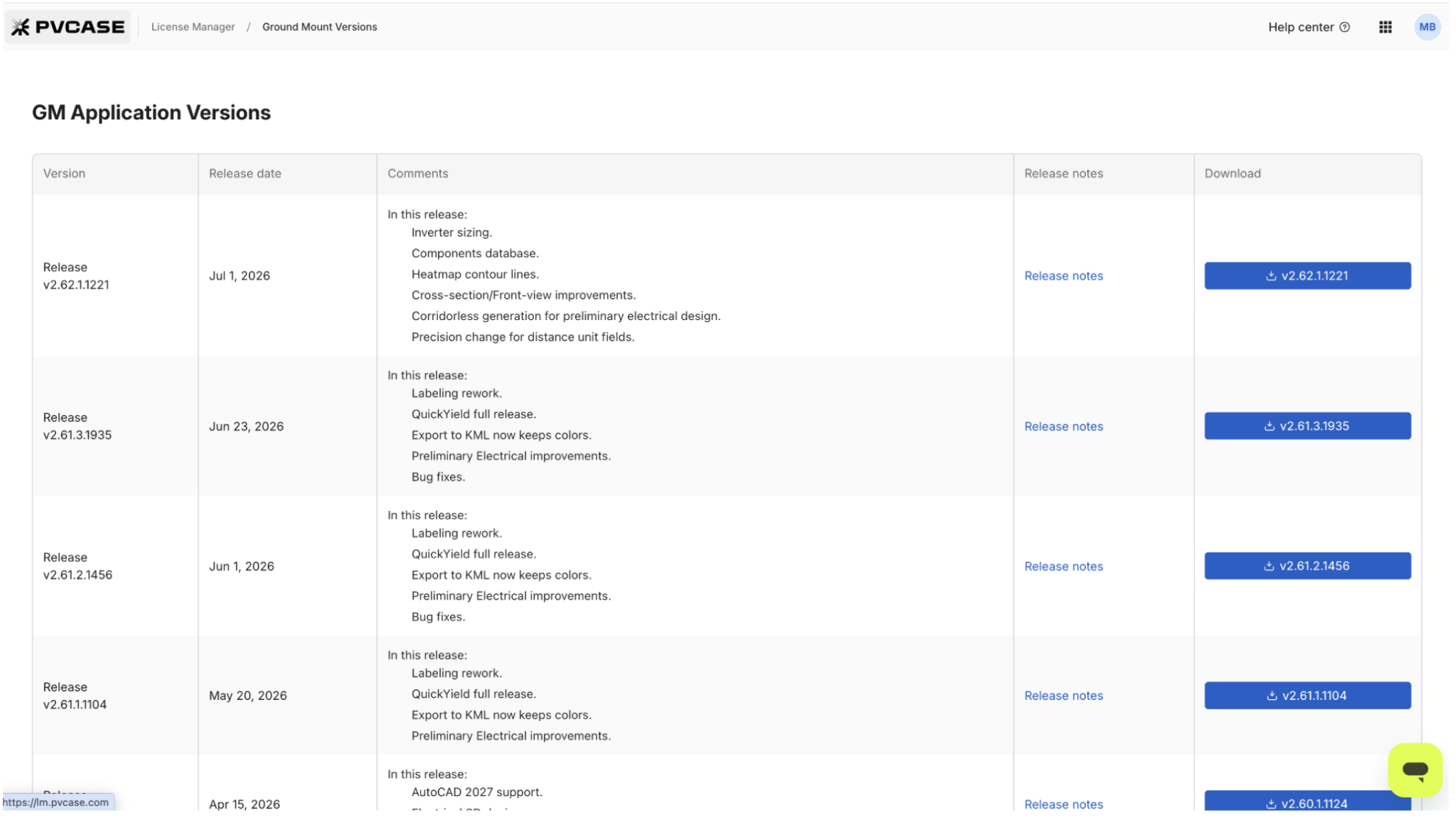Download version v2.62.1.1221
This screenshot has height=840, width=1456.
(1307, 275)
